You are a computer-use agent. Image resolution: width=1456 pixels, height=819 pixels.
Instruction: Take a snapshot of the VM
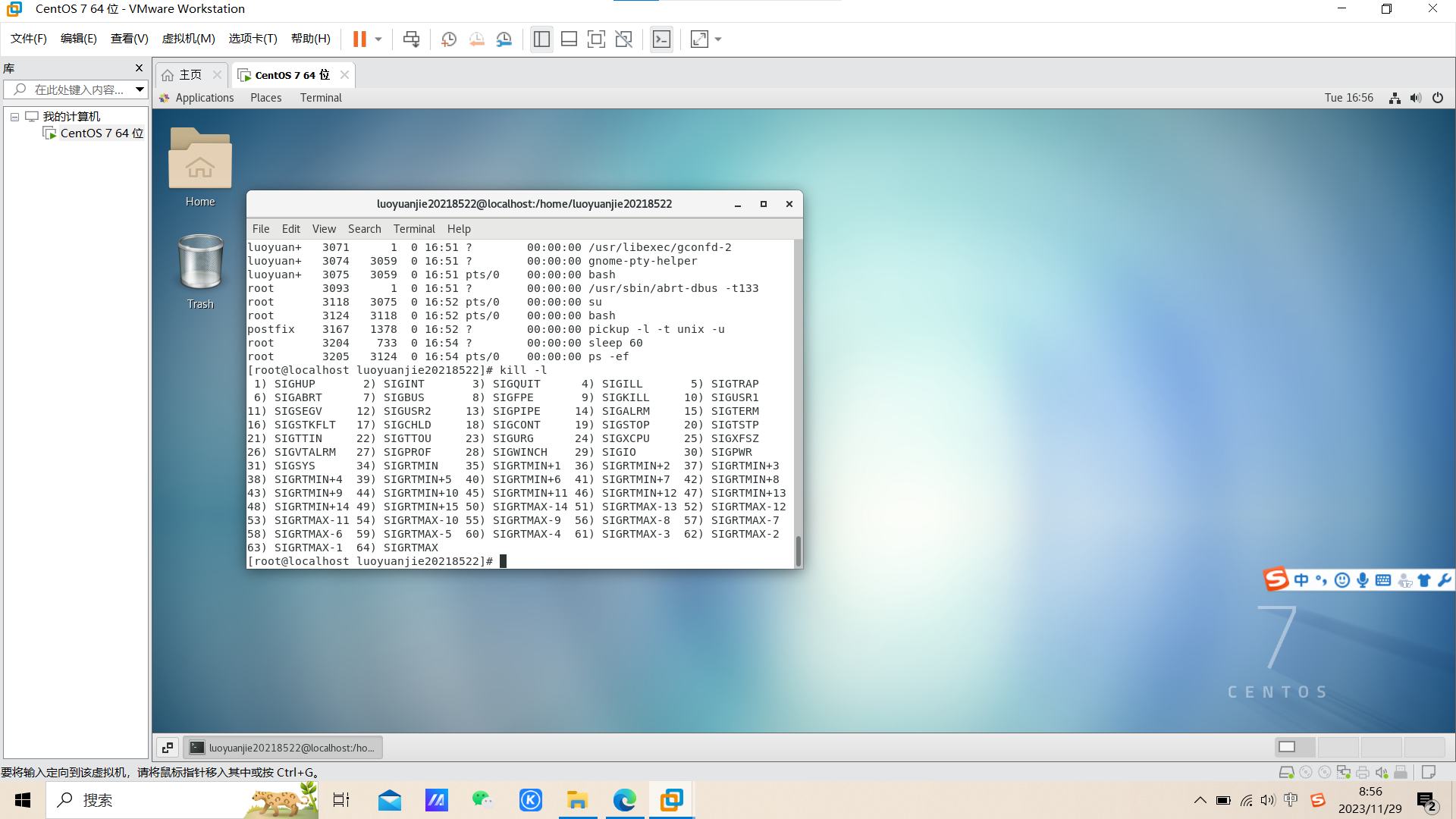click(x=449, y=39)
